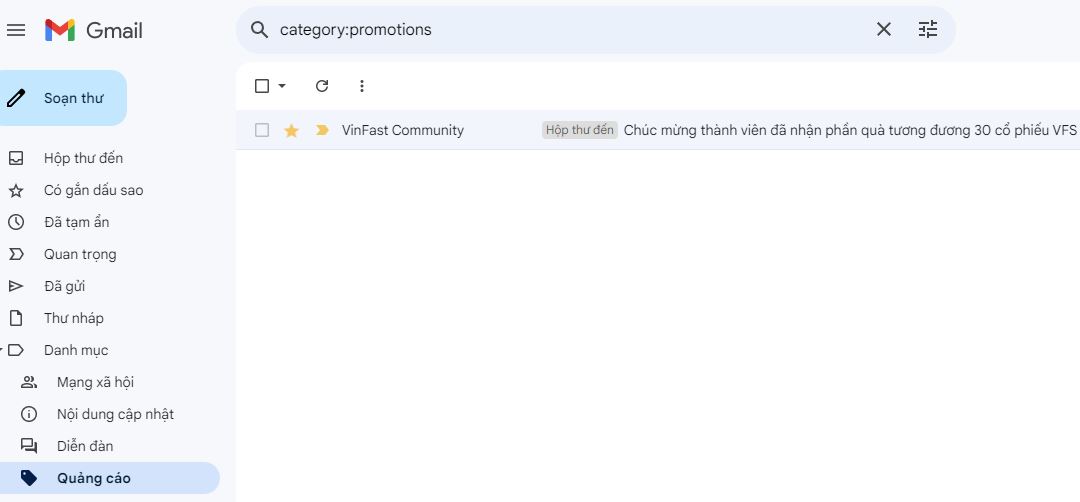Clear search with the X icon
Viewport: 1080px width, 502px height.
point(884,30)
